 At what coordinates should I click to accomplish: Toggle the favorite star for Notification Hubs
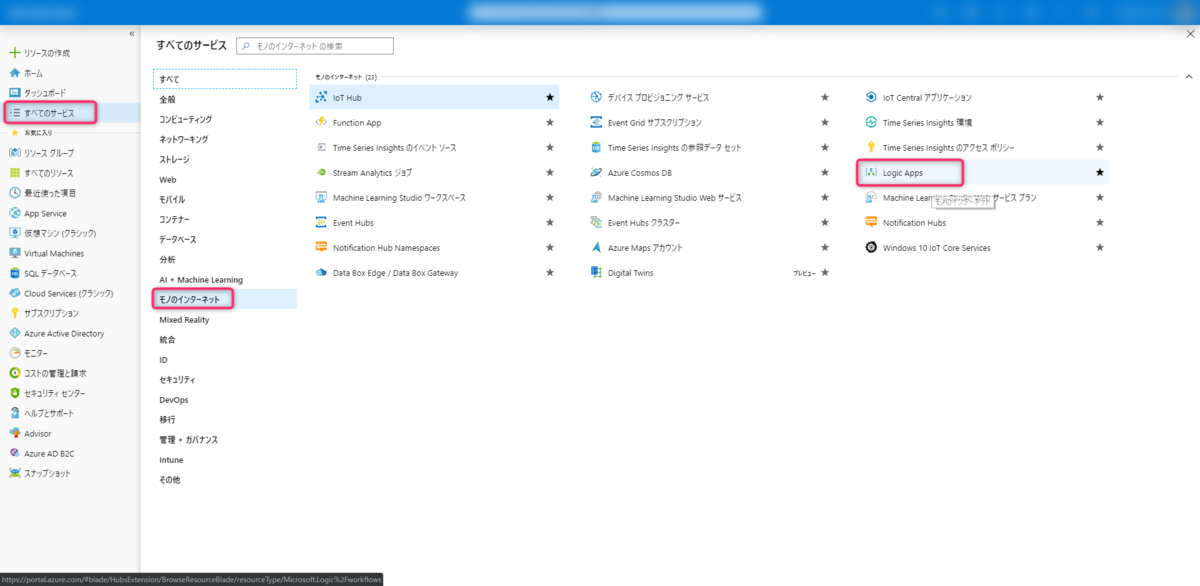[1100, 222]
